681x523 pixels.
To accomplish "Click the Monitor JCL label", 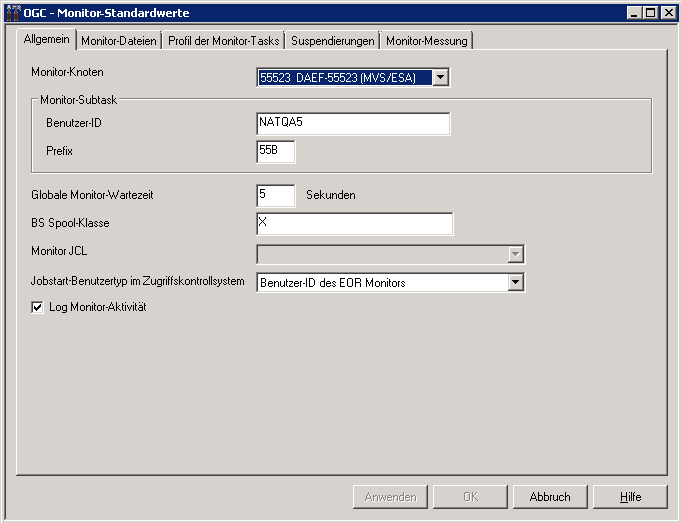I will pos(59,251).
